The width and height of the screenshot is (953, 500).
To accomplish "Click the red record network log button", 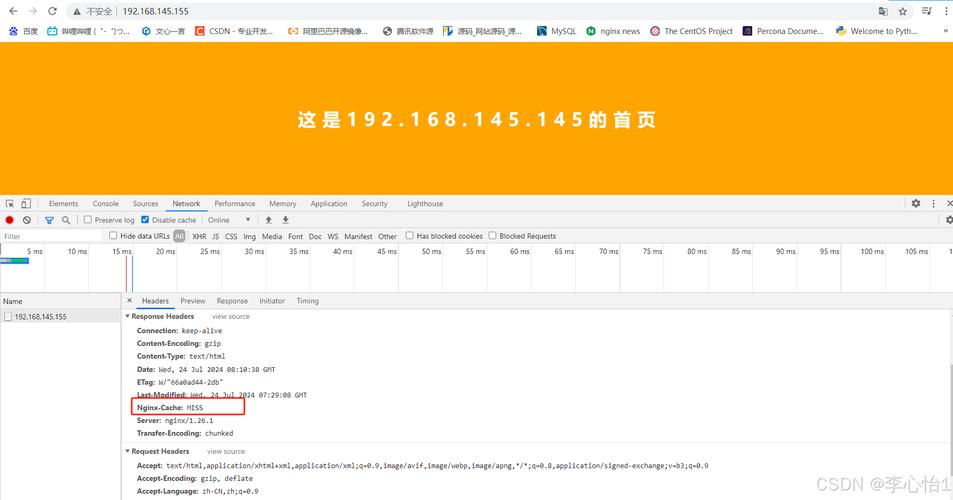I will [10, 220].
